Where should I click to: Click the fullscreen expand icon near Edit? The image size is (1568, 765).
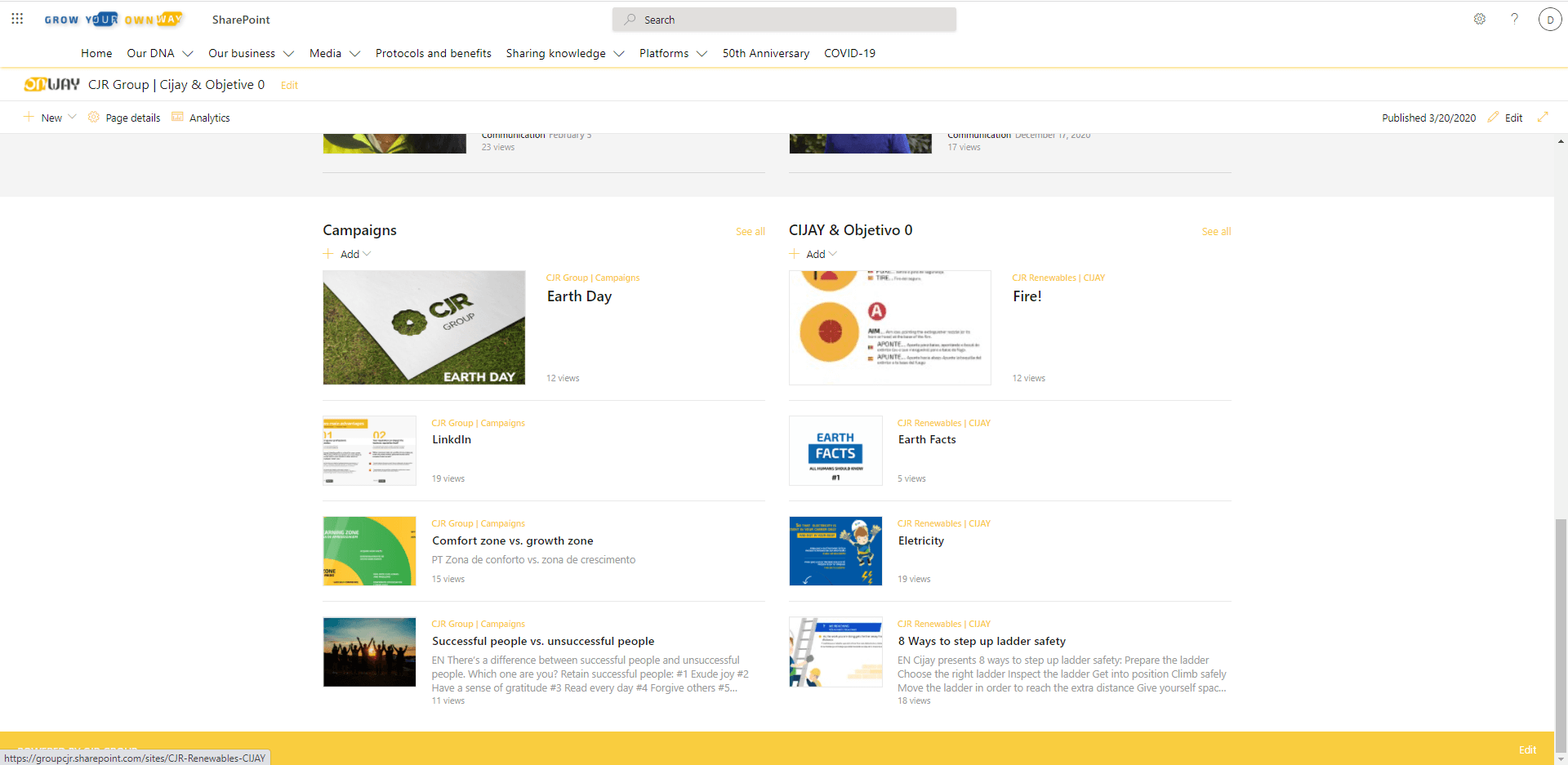(x=1543, y=117)
